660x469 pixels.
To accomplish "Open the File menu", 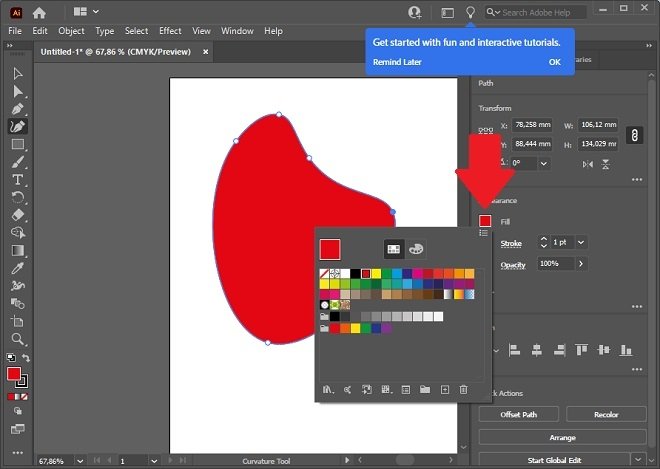I will tap(15, 31).
